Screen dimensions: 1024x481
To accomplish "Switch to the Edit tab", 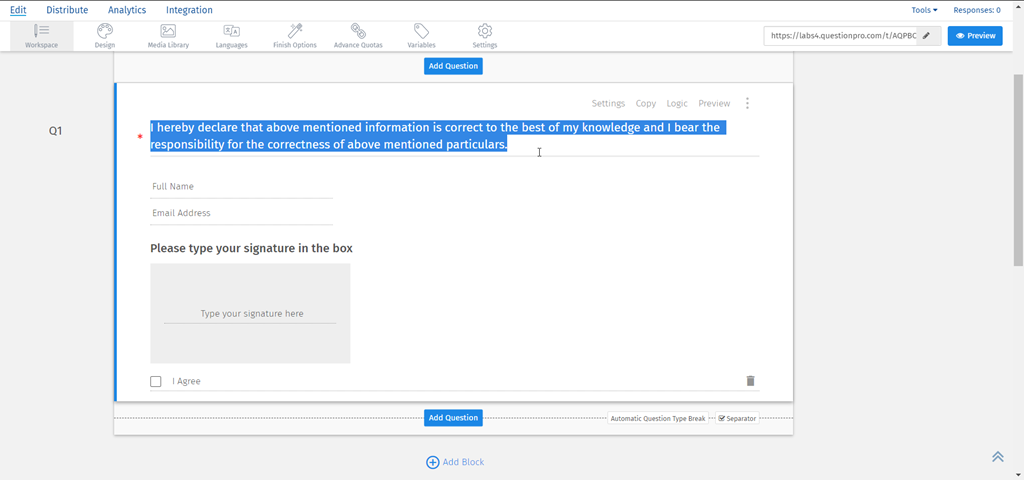I will pyautogui.click(x=18, y=10).
